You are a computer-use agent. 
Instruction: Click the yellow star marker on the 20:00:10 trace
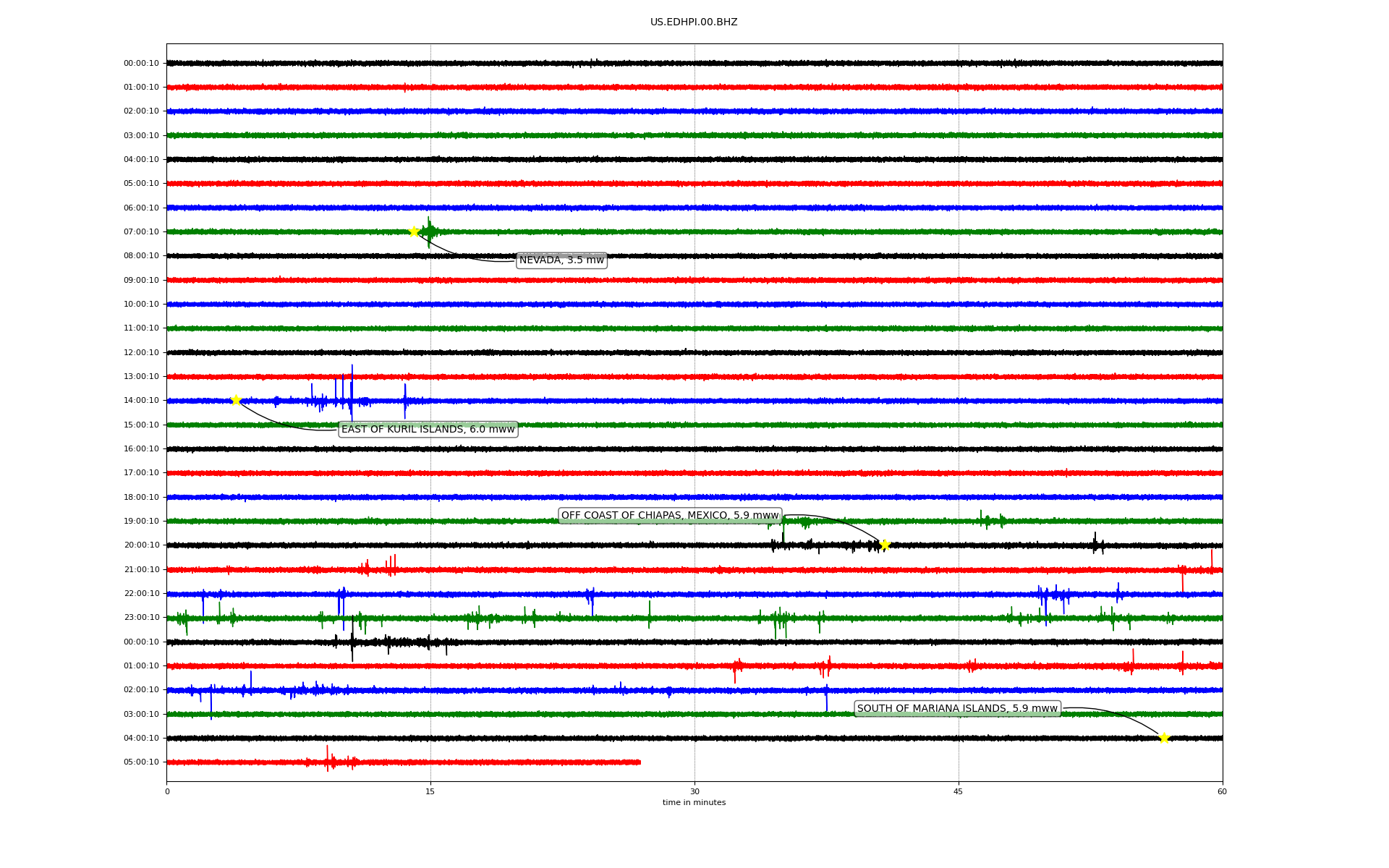[x=884, y=545]
